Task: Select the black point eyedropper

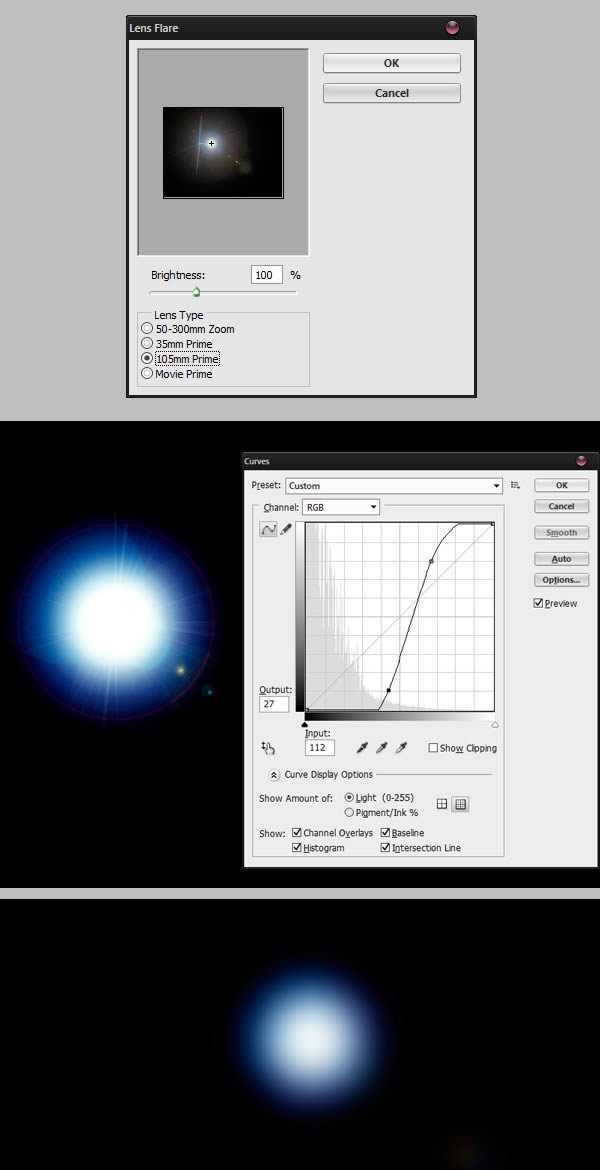Action: 362,748
